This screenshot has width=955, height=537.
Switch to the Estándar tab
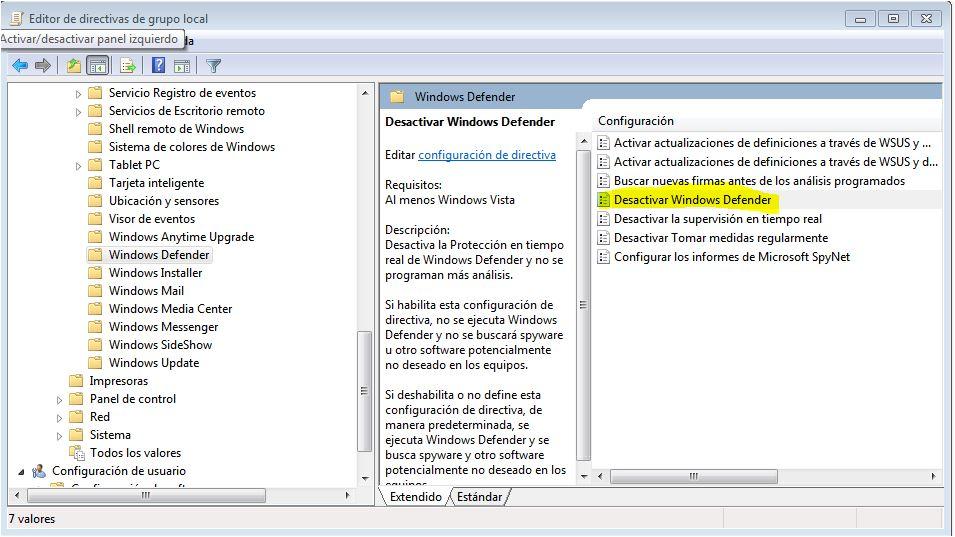pos(479,497)
